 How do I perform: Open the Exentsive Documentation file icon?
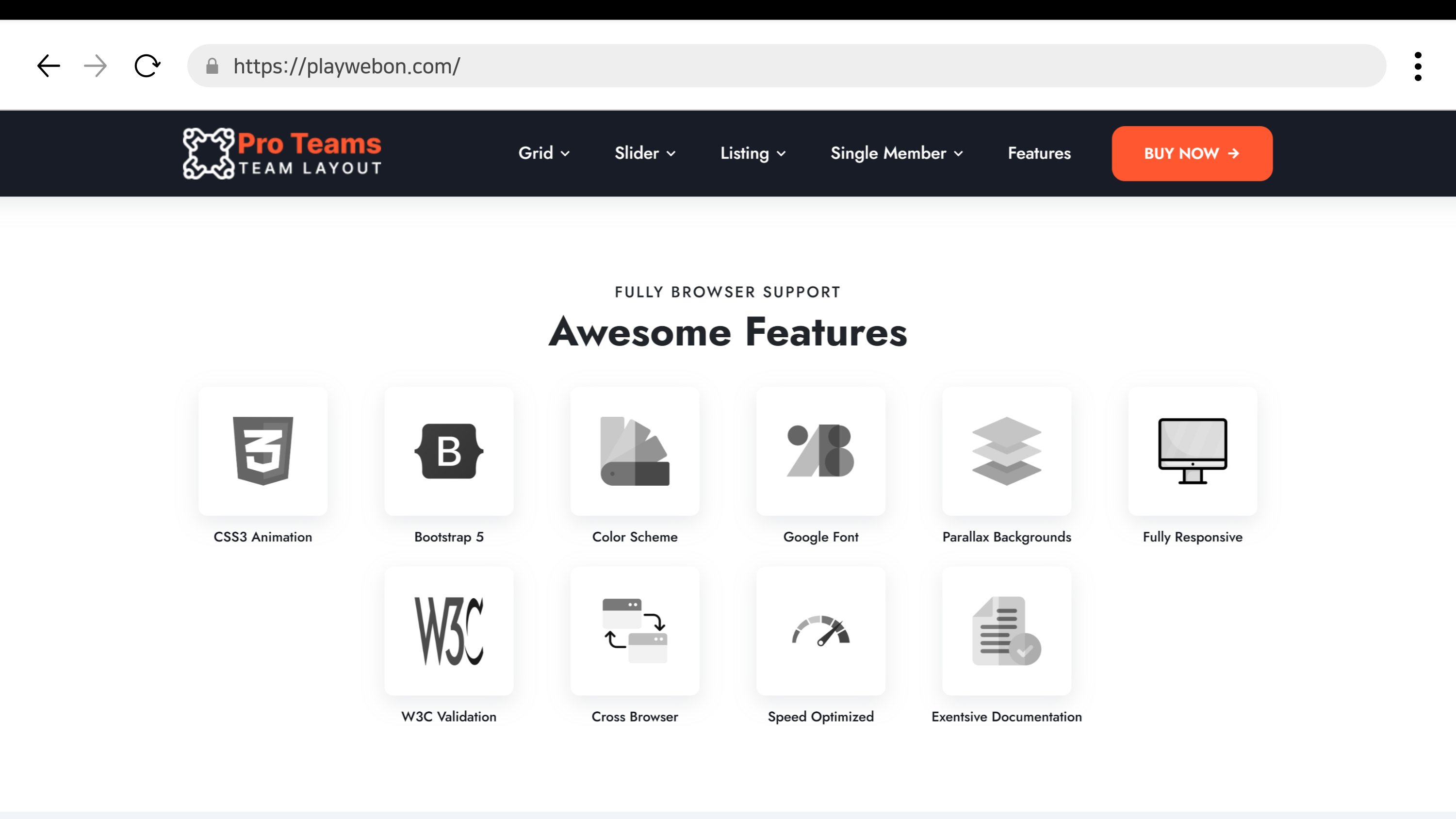[x=1007, y=631]
